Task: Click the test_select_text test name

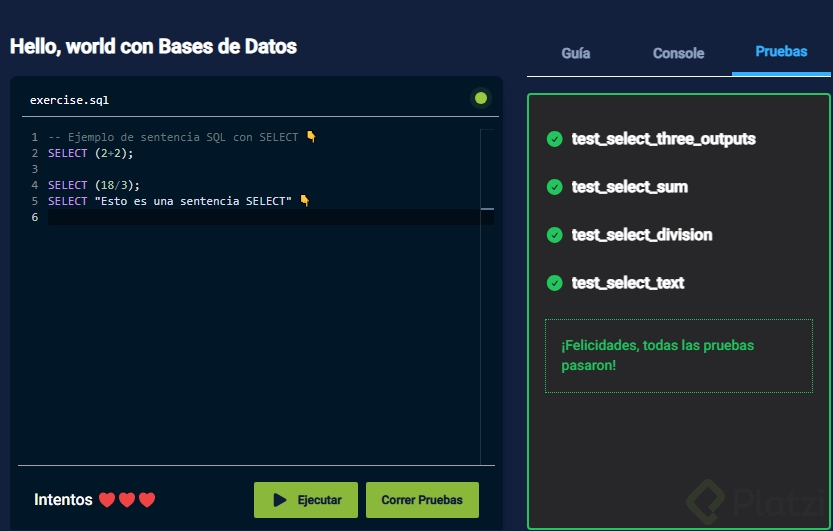Action: [x=628, y=283]
